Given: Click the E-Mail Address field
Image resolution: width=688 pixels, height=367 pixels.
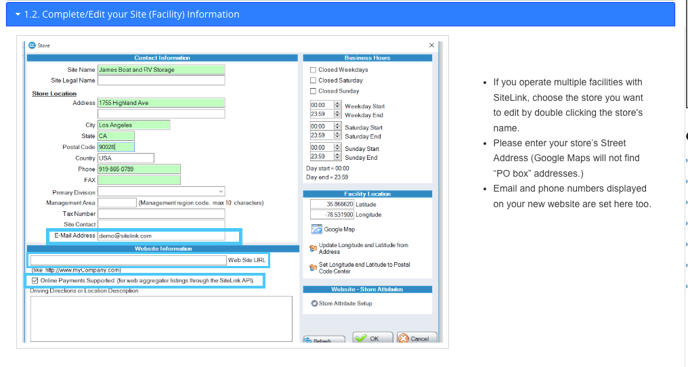Looking at the screenshot, I should (x=161, y=236).
